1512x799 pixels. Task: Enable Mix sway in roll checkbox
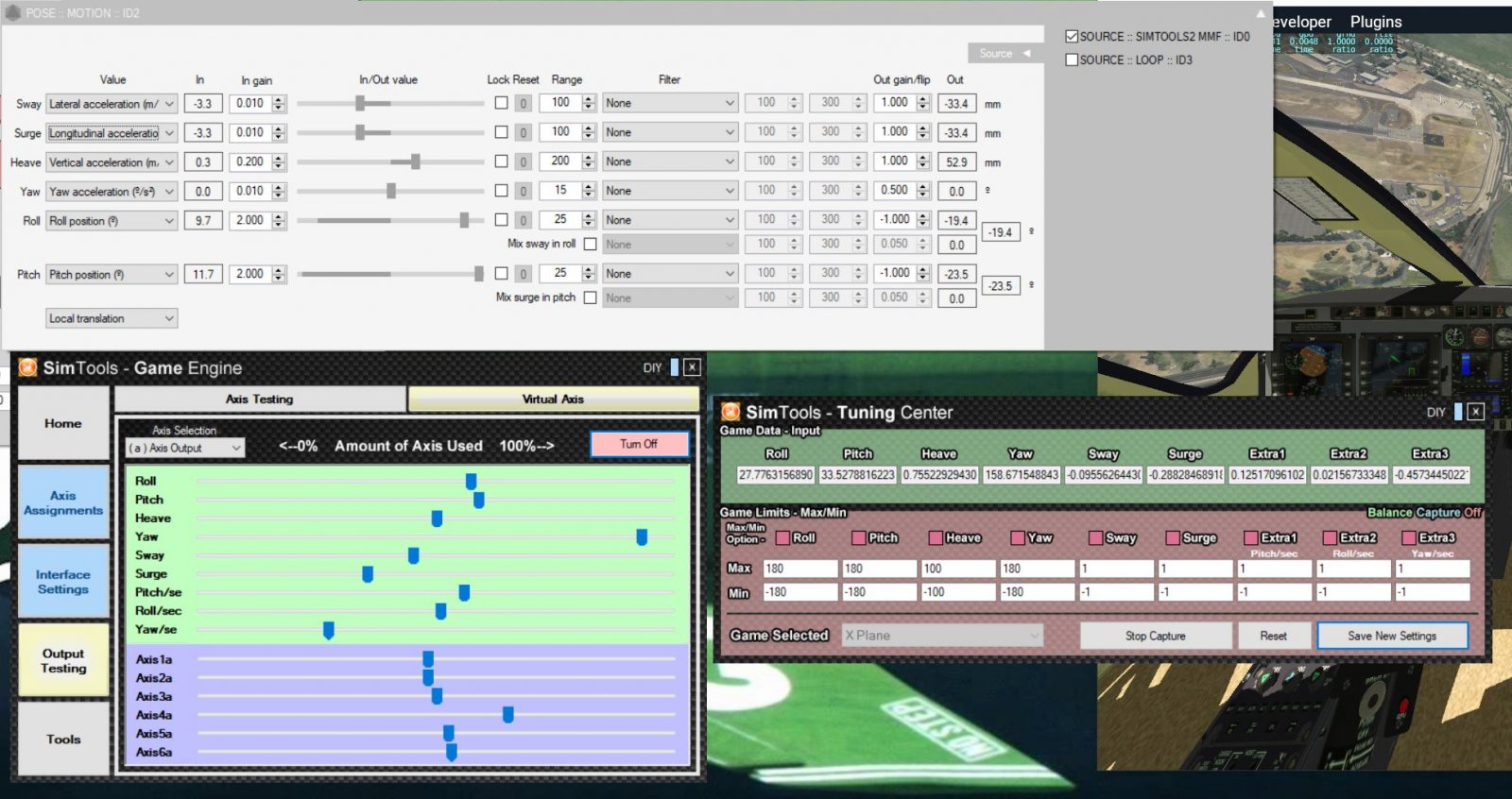click(590, 244)
